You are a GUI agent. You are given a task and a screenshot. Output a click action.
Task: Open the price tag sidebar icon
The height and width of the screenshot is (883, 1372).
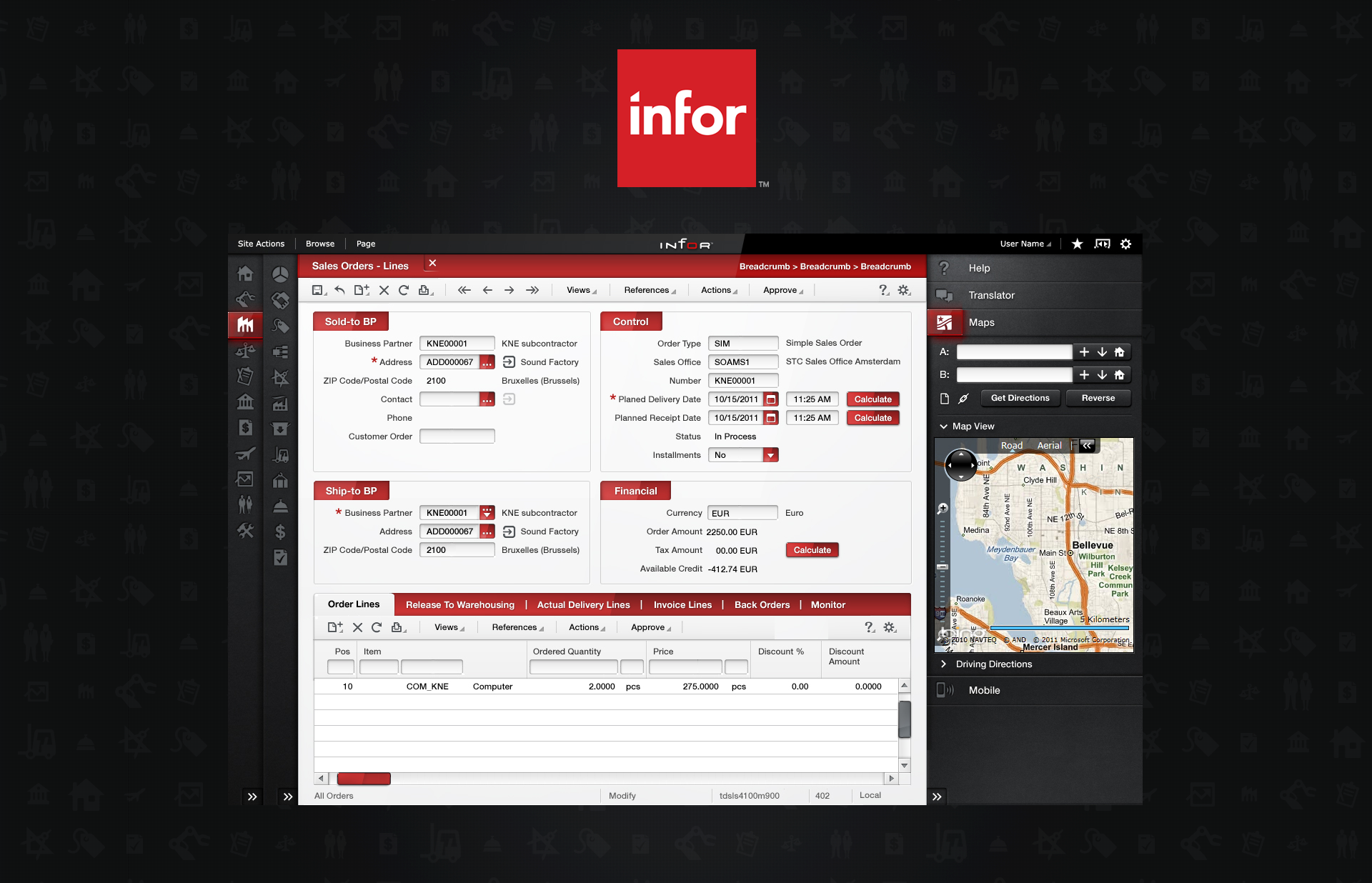coord(280,326)
